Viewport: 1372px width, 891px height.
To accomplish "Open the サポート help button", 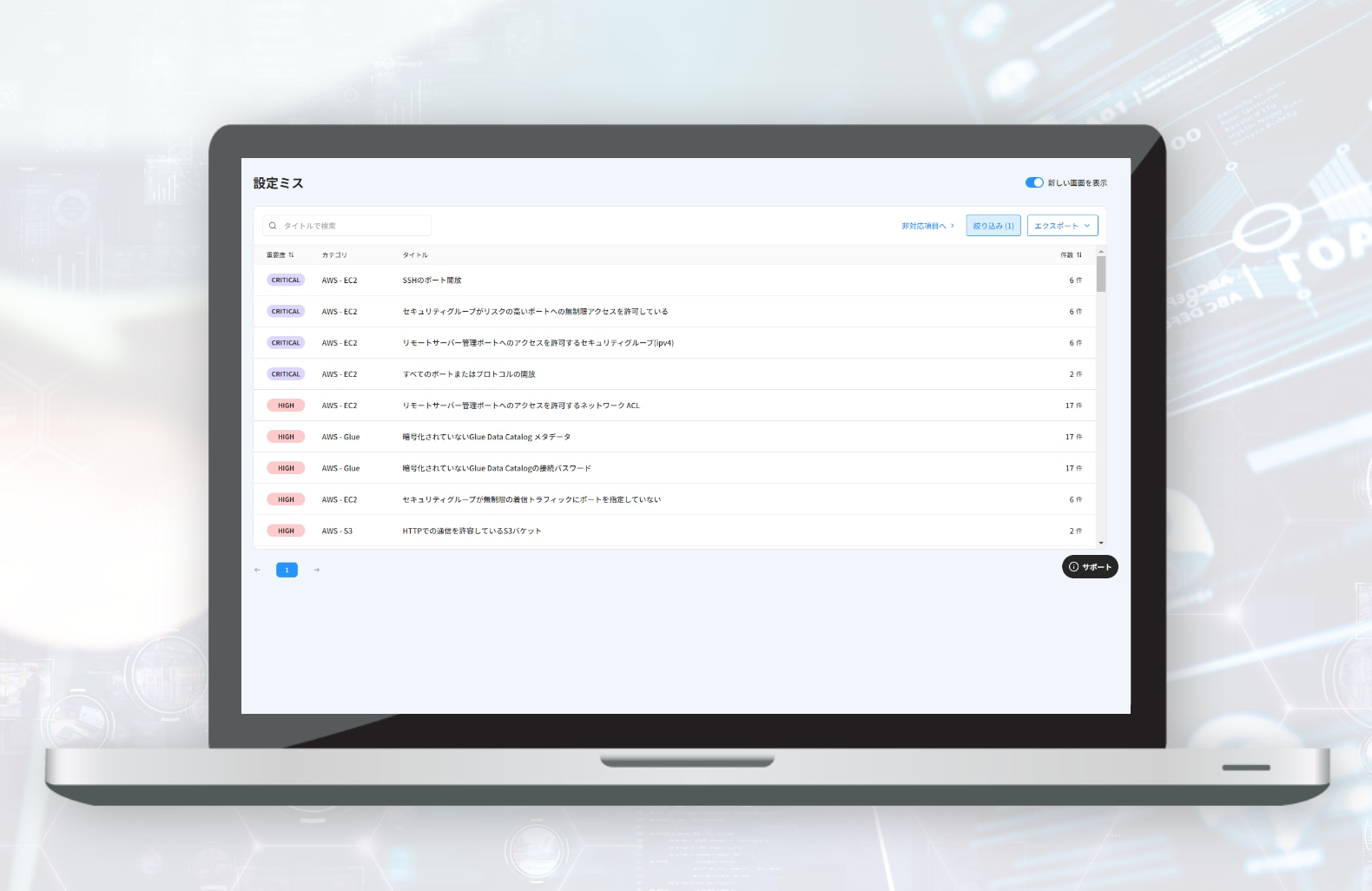I will click(1090, 567).
